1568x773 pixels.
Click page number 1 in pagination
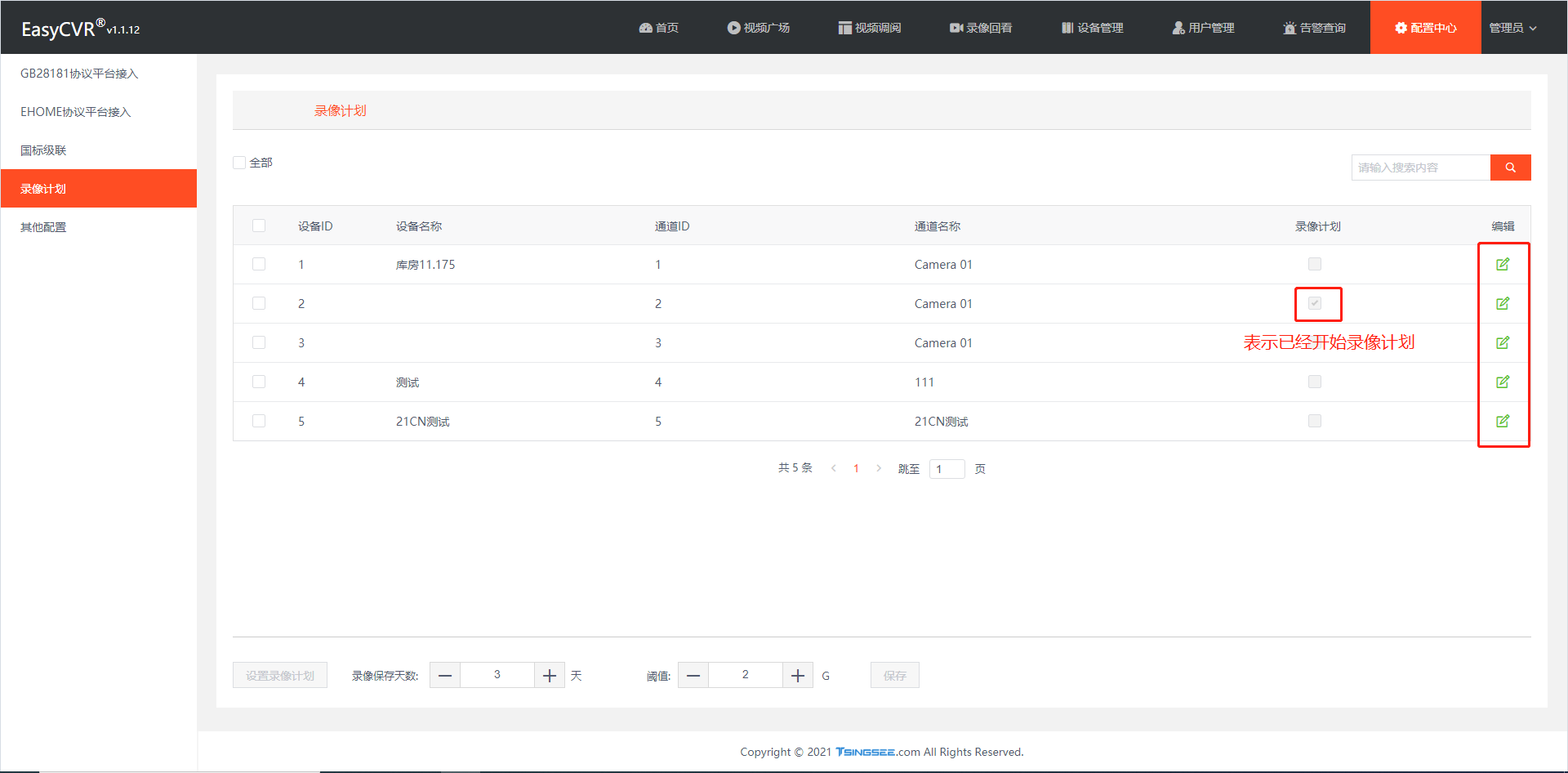[x=856, y=468]
